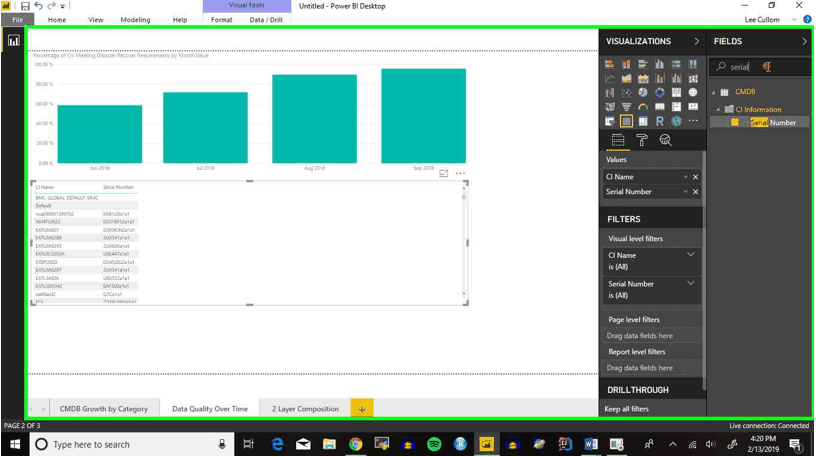The height and width of the screenshot is (457, 816).
Task: Select the ArcGIS Maps visual
Action: coord(677,121)
